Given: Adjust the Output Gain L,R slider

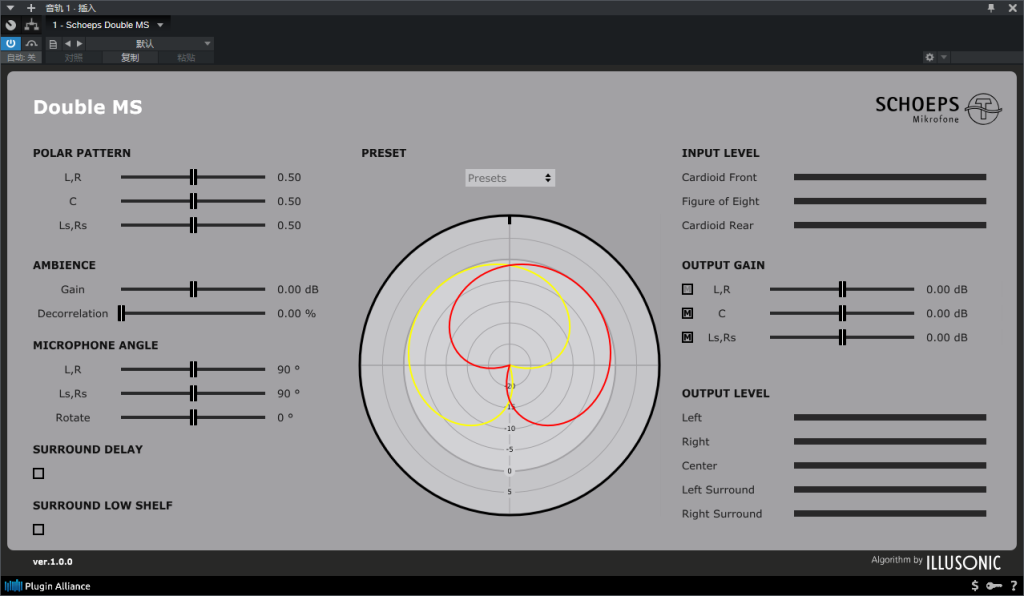Looking at the screenshot, I should tap(842, 289).
